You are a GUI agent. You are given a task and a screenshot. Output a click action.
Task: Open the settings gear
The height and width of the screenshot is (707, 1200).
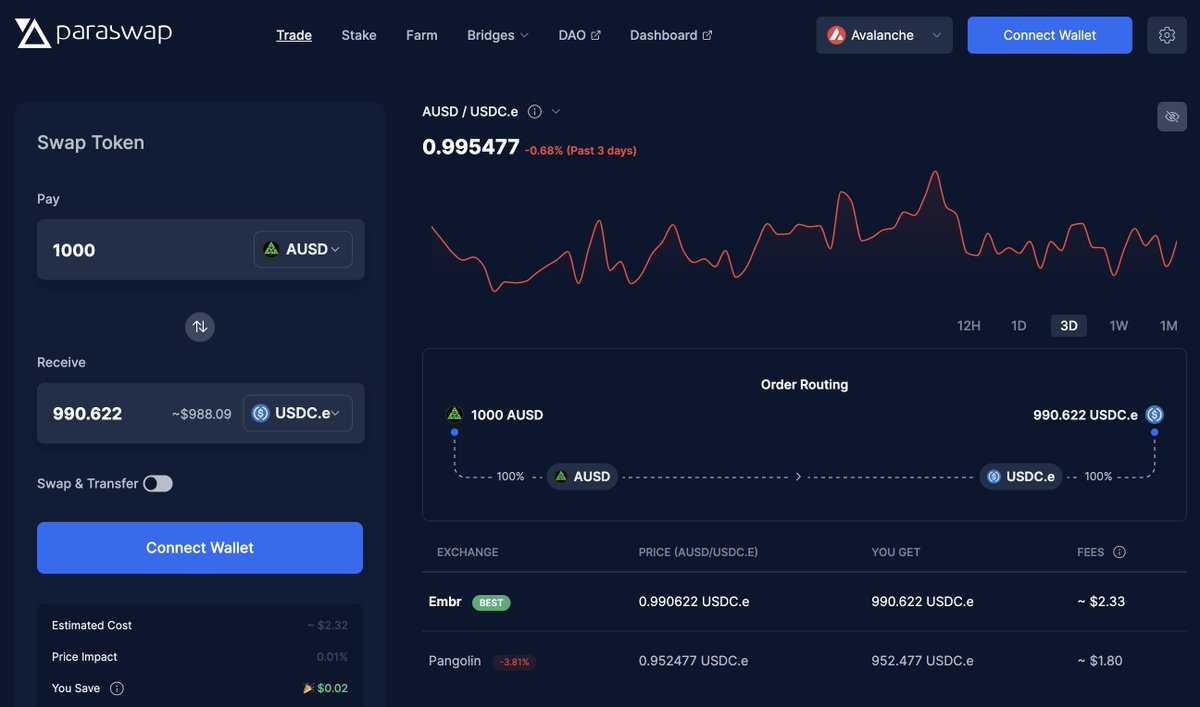point(1167,35)
